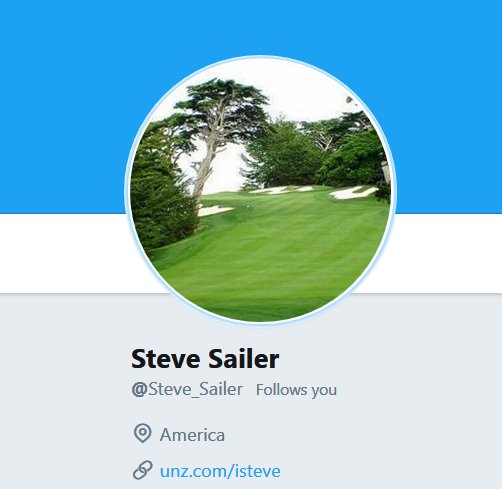Open Steve Sailer's circular profile photo
This screenshot has height=489, width=502.
coord(260,190)
